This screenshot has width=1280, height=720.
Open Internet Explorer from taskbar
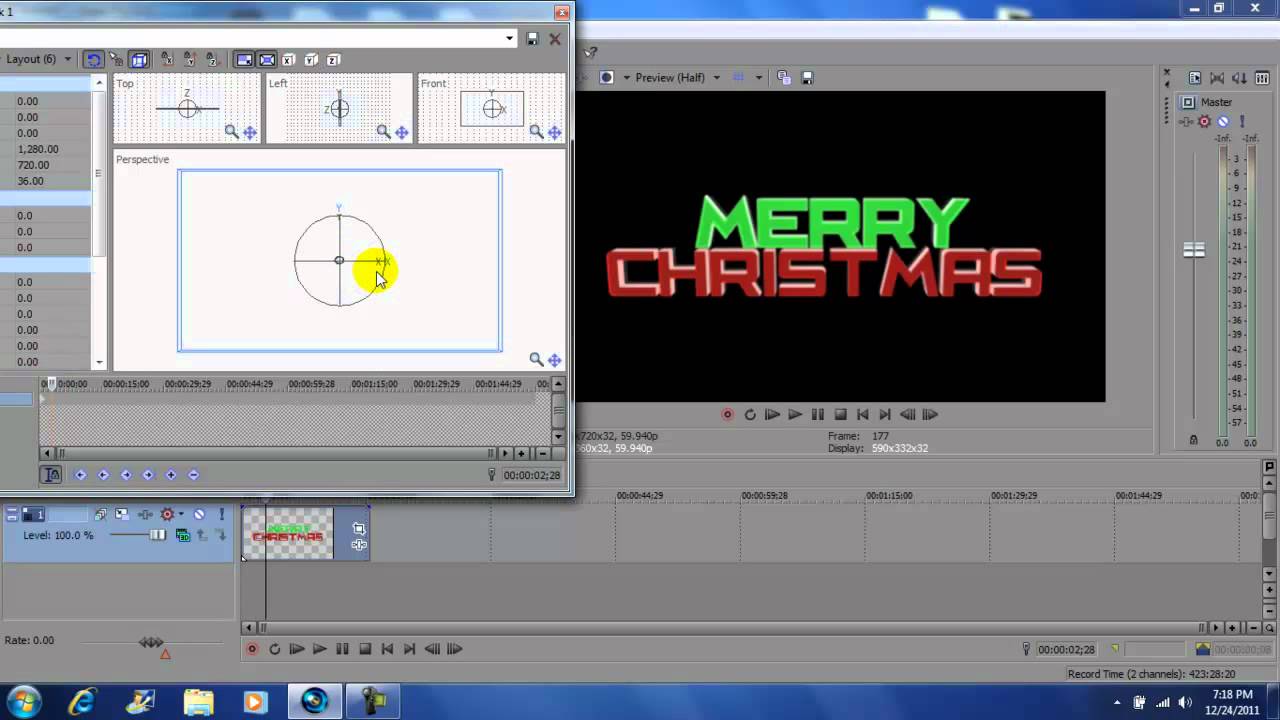[x=81, y=701]
